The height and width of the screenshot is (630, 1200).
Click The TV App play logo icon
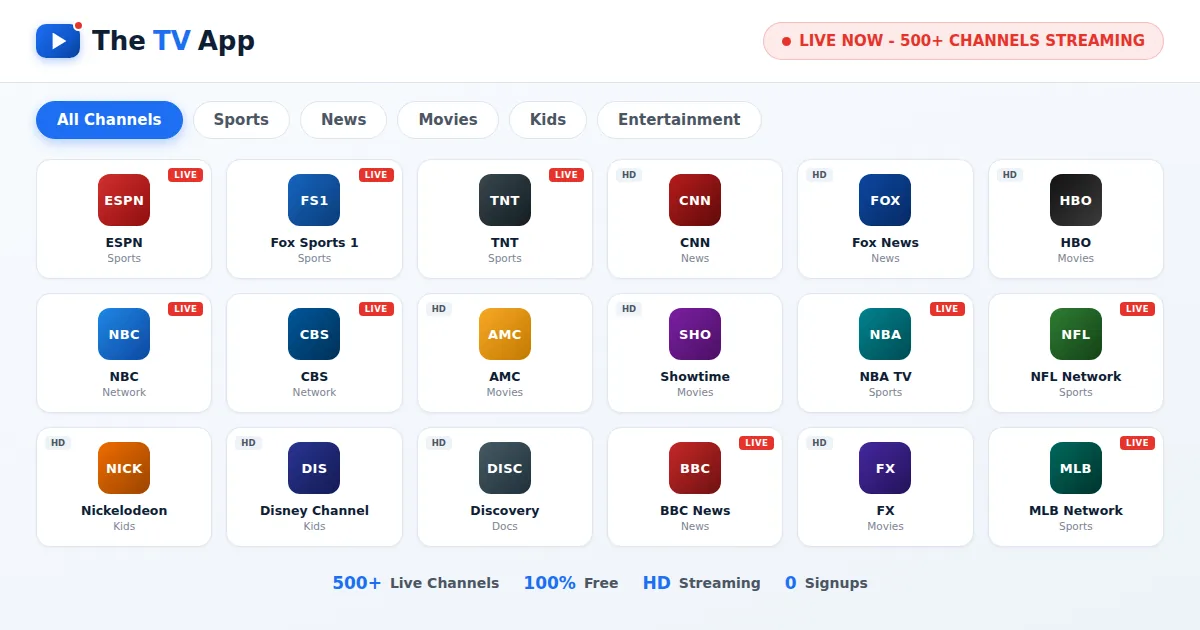pos(58,41)
